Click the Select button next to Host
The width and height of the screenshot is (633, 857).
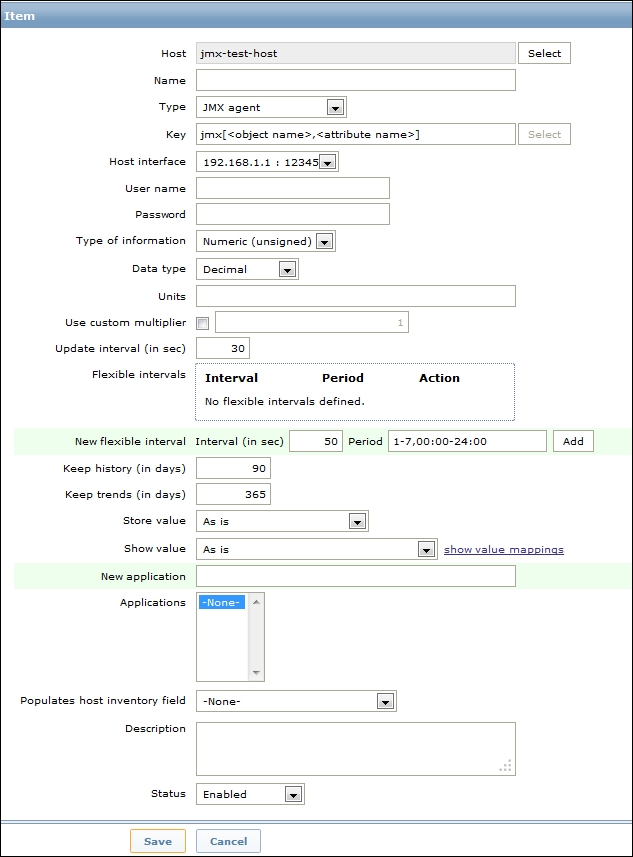pyautogui.click(x=544, y=53)
